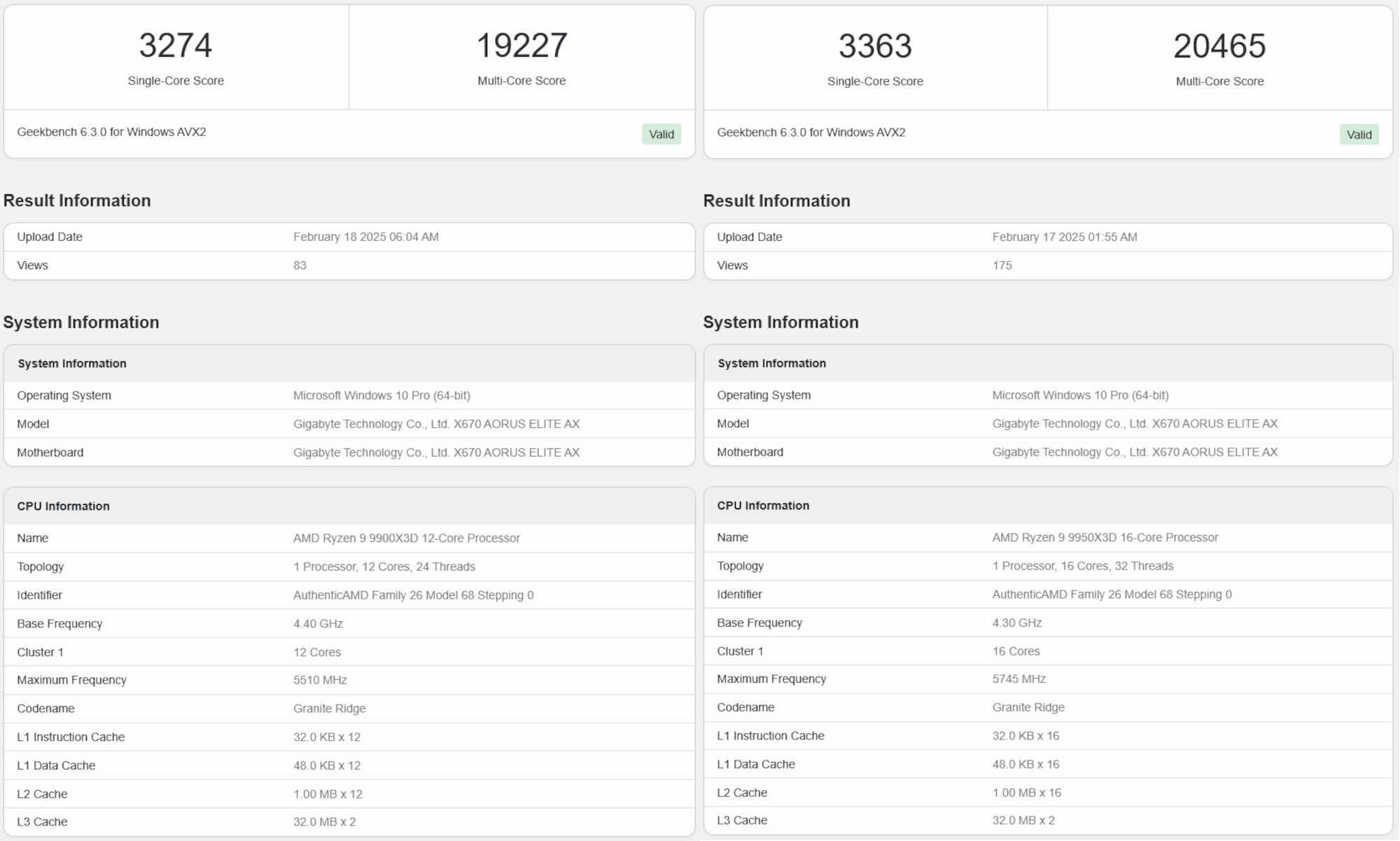Click the AMD Ryzen 9 9900X3D processor name
The height and width of the screenshot is (841, 1400).
click(x=406, y=538)
